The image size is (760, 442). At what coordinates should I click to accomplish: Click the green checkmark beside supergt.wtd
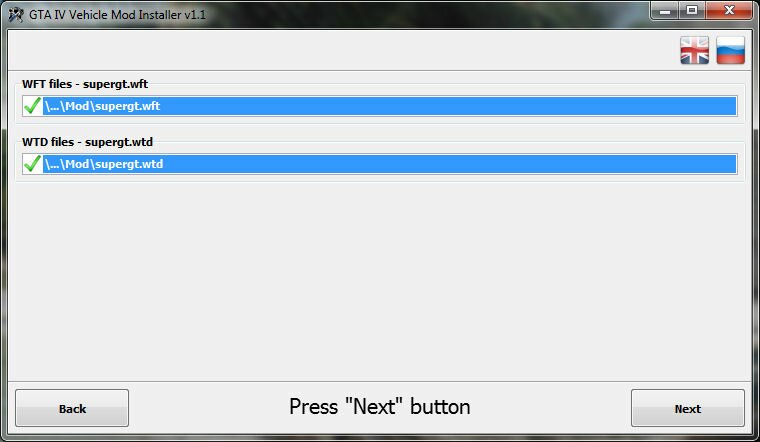(x=32, y=164)
